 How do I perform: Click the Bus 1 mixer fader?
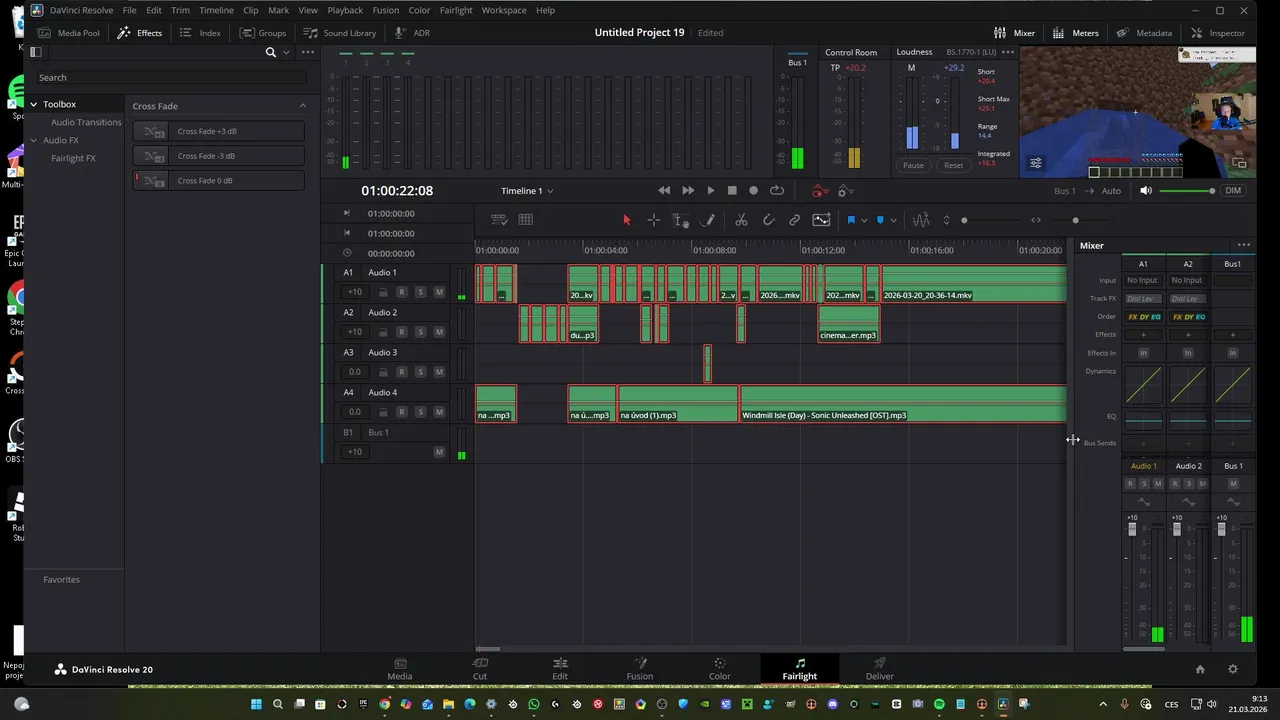click(x=1221, y=529)
